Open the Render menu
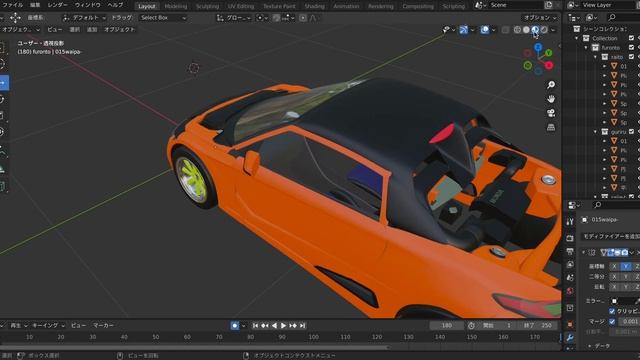 pyautogui.click(x=57, y=5)
